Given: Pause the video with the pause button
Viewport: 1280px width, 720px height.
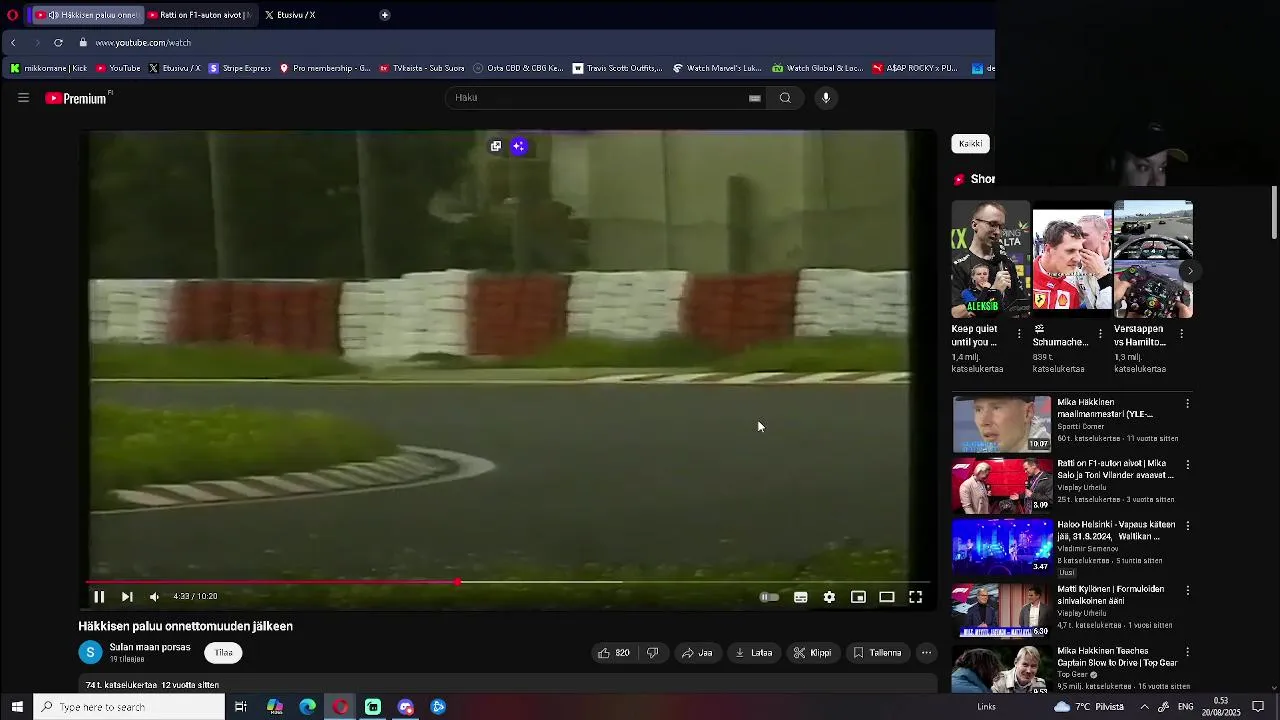Looking at the screenshot, I should [x=99, y=597].
